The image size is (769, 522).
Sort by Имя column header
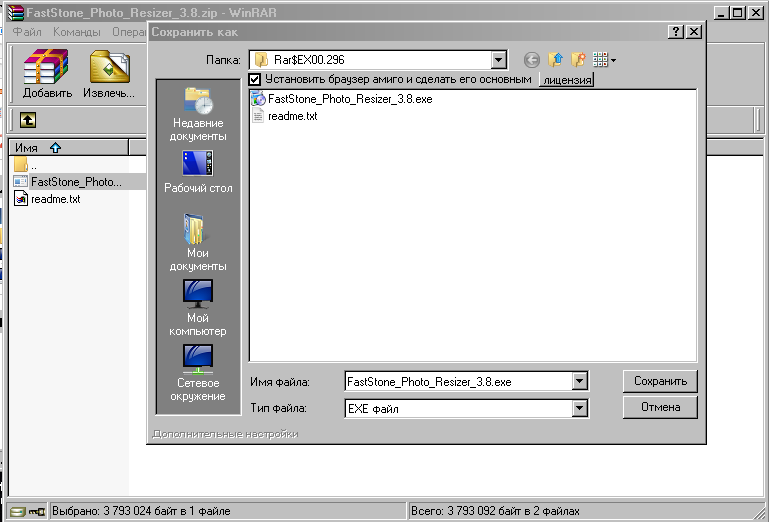pos(69,147)
